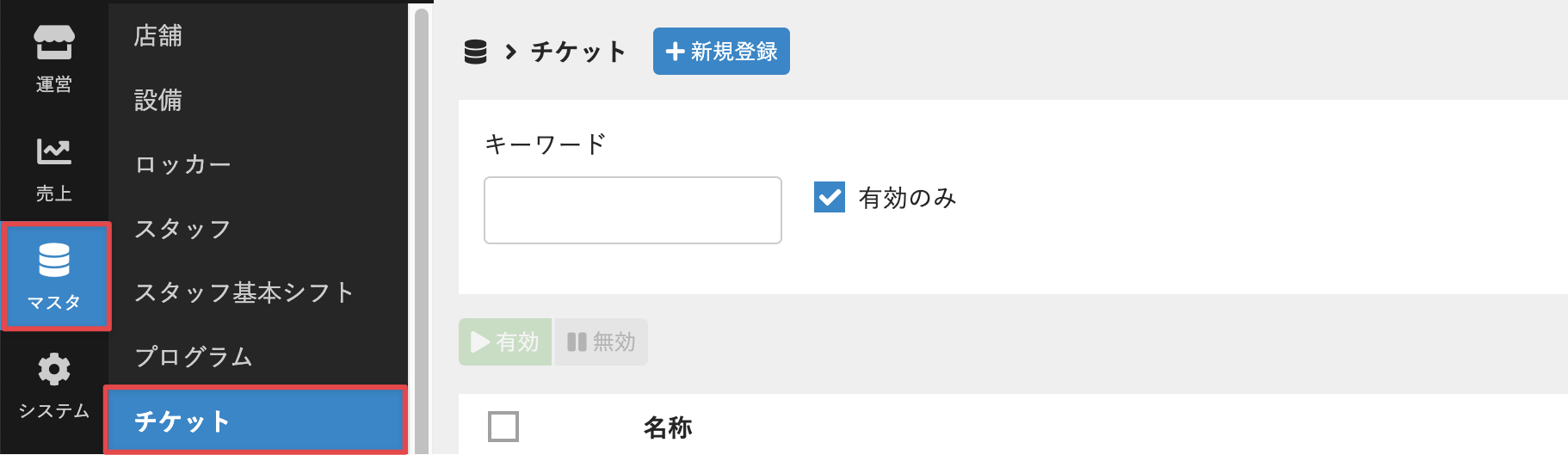The width and height of the screenshot is (1568, 455).
Task: Click the pause icon on 無効 button
Action: click(x=577, y=342)
